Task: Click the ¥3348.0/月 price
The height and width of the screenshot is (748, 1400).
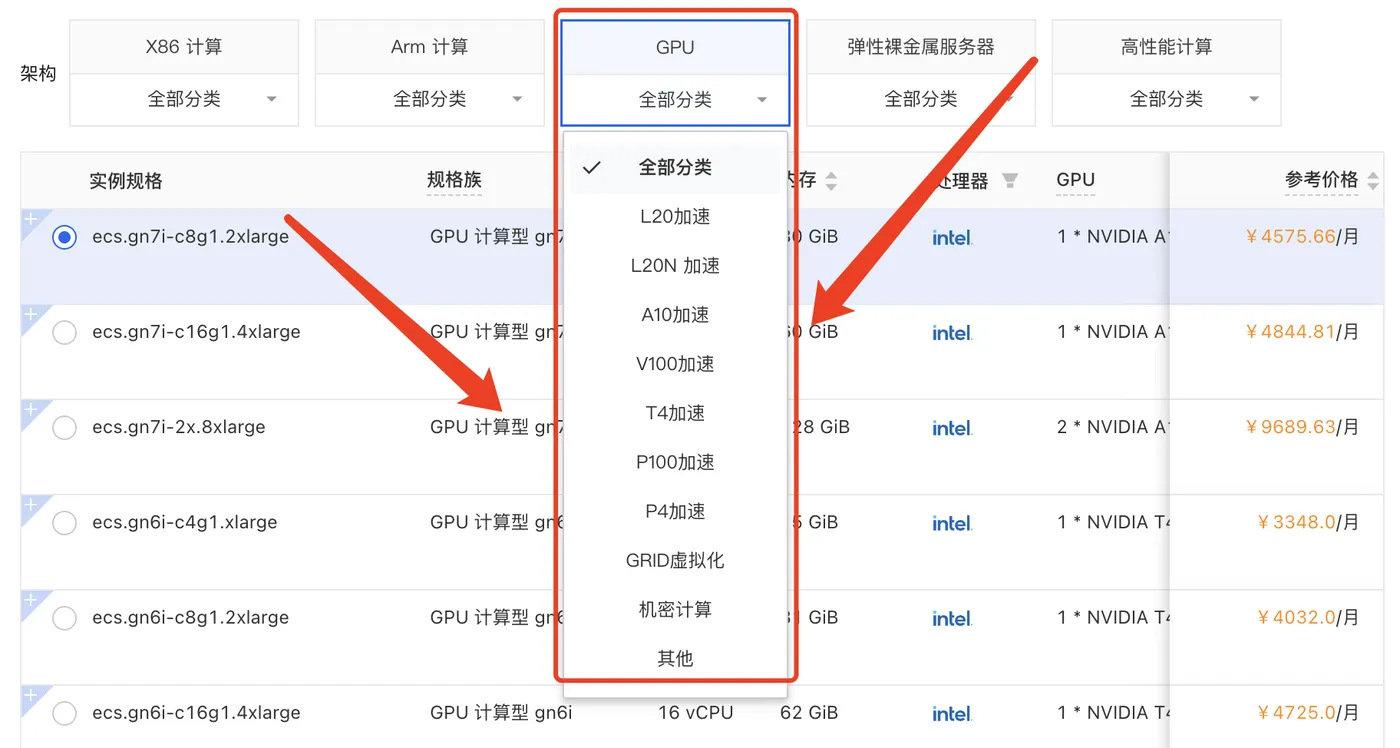Action: 1308,522
